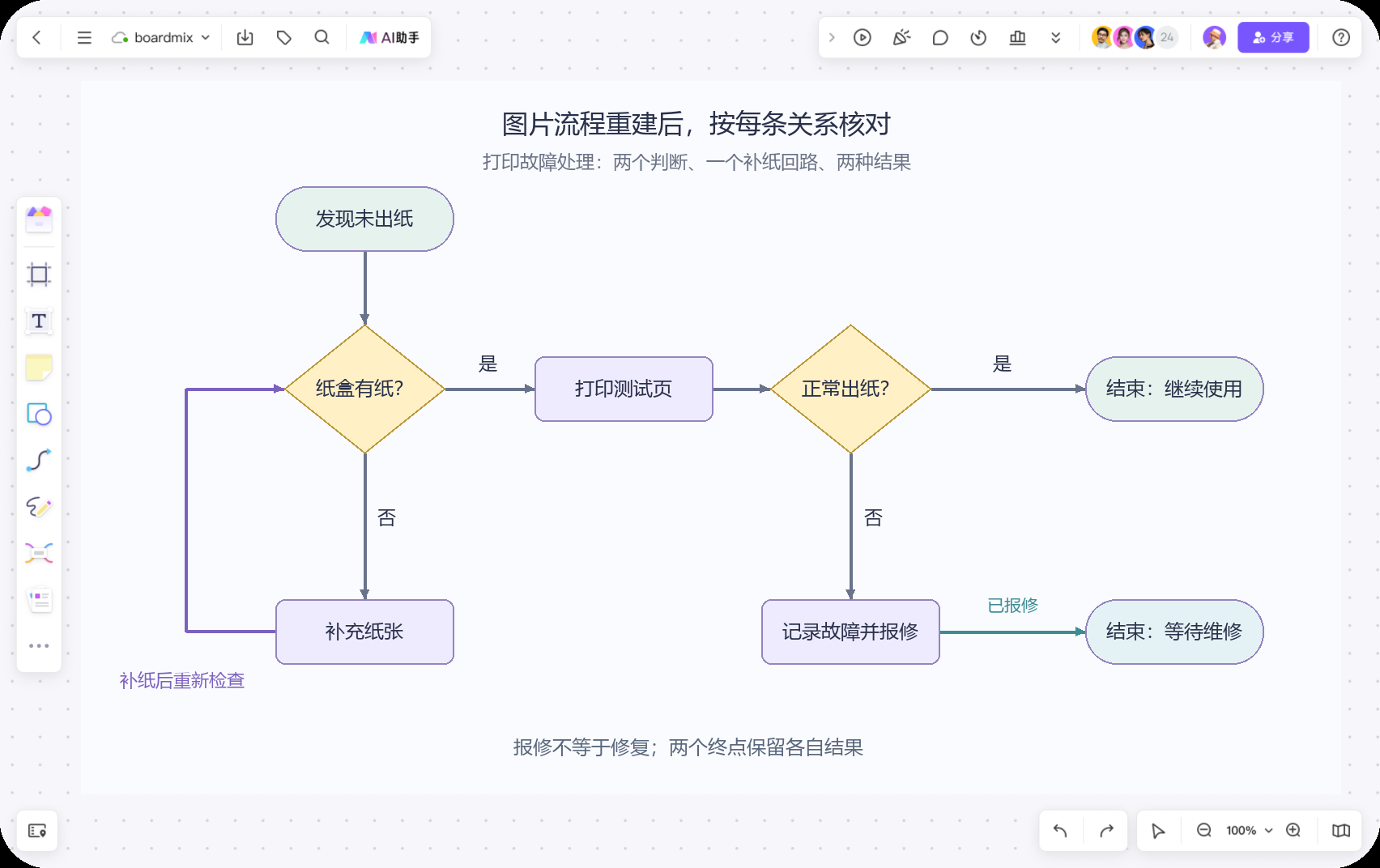Select the Sticky note tool
Viewport: 1380px width, 868px height.
(x=39, y=368)
